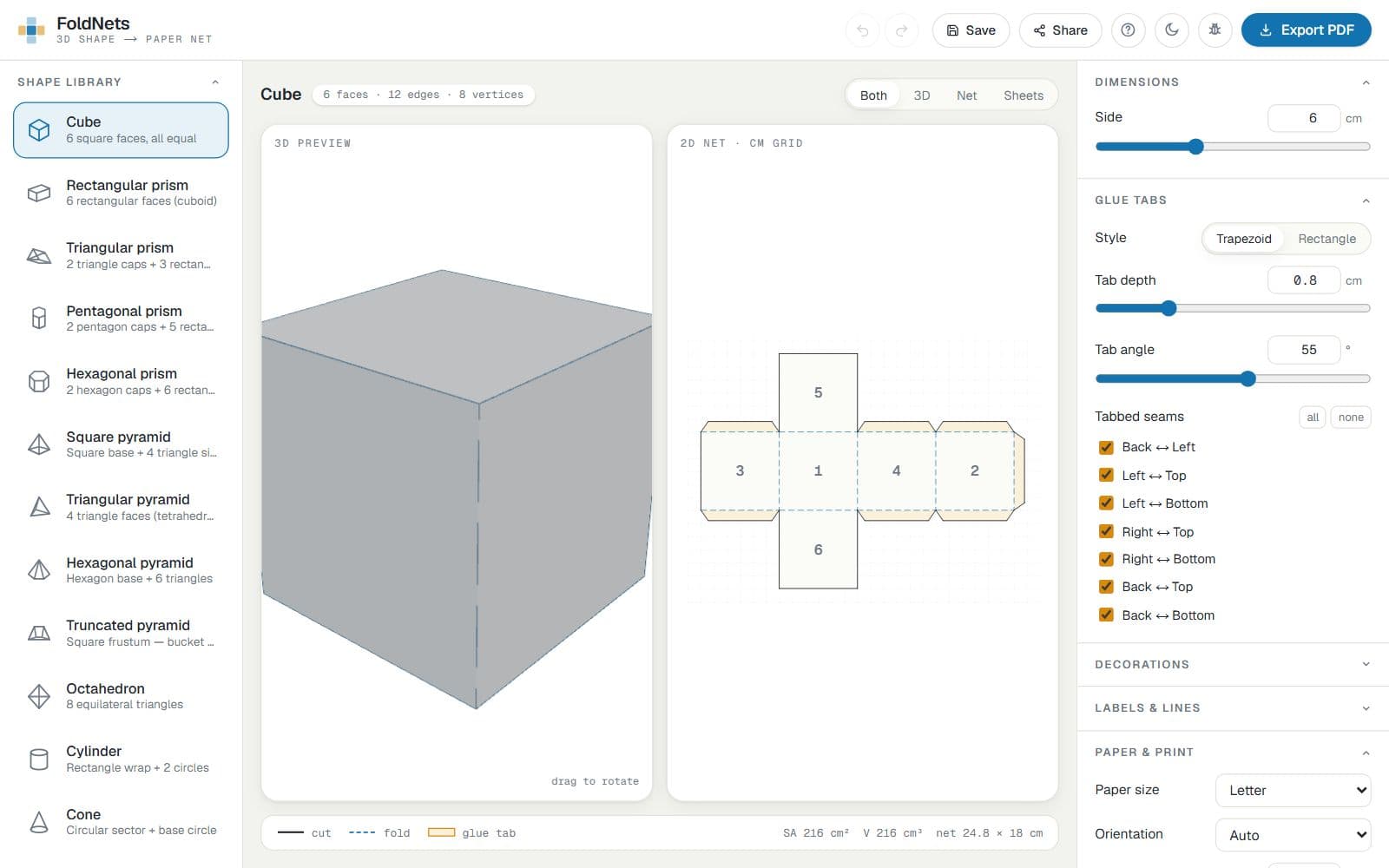The width and height of the screenshot is (1389, 868).
Task: Collapse the Shape Library panel
Action: coord(215,82)
